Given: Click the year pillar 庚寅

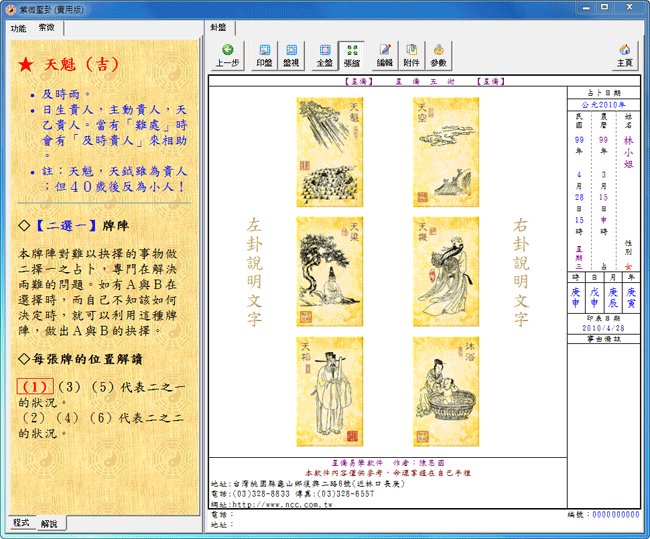Looking at the screenshot, I should (x=631, y=298).
